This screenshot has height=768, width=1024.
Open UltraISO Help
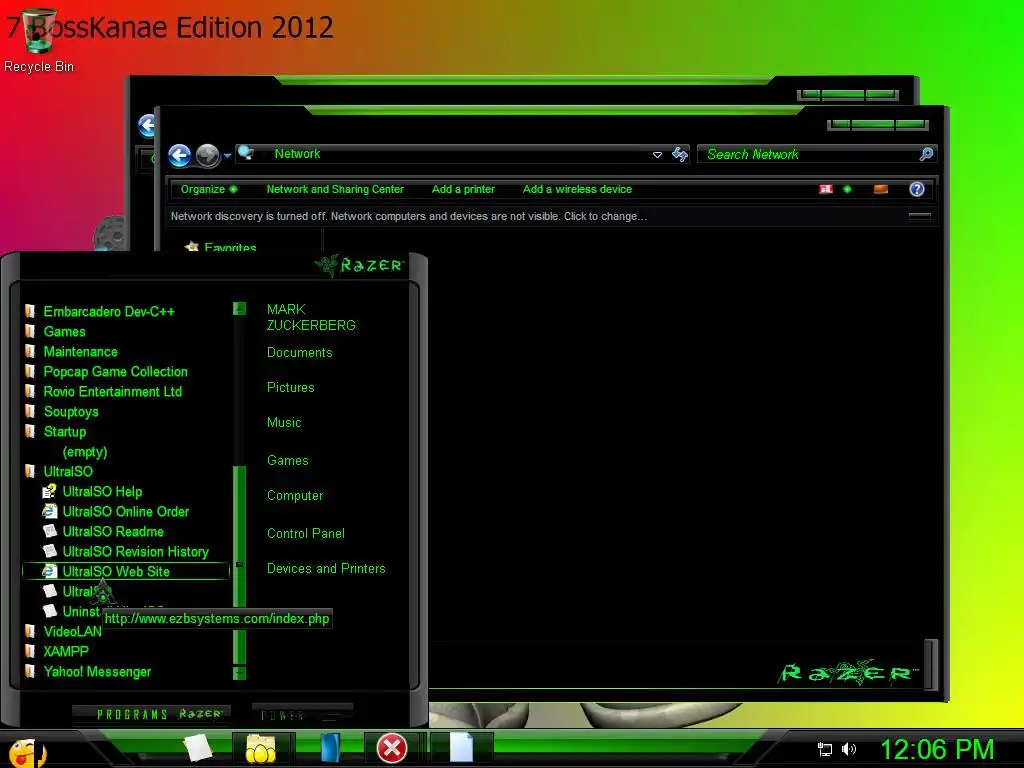pyautogui.click(x=102, y=492)
